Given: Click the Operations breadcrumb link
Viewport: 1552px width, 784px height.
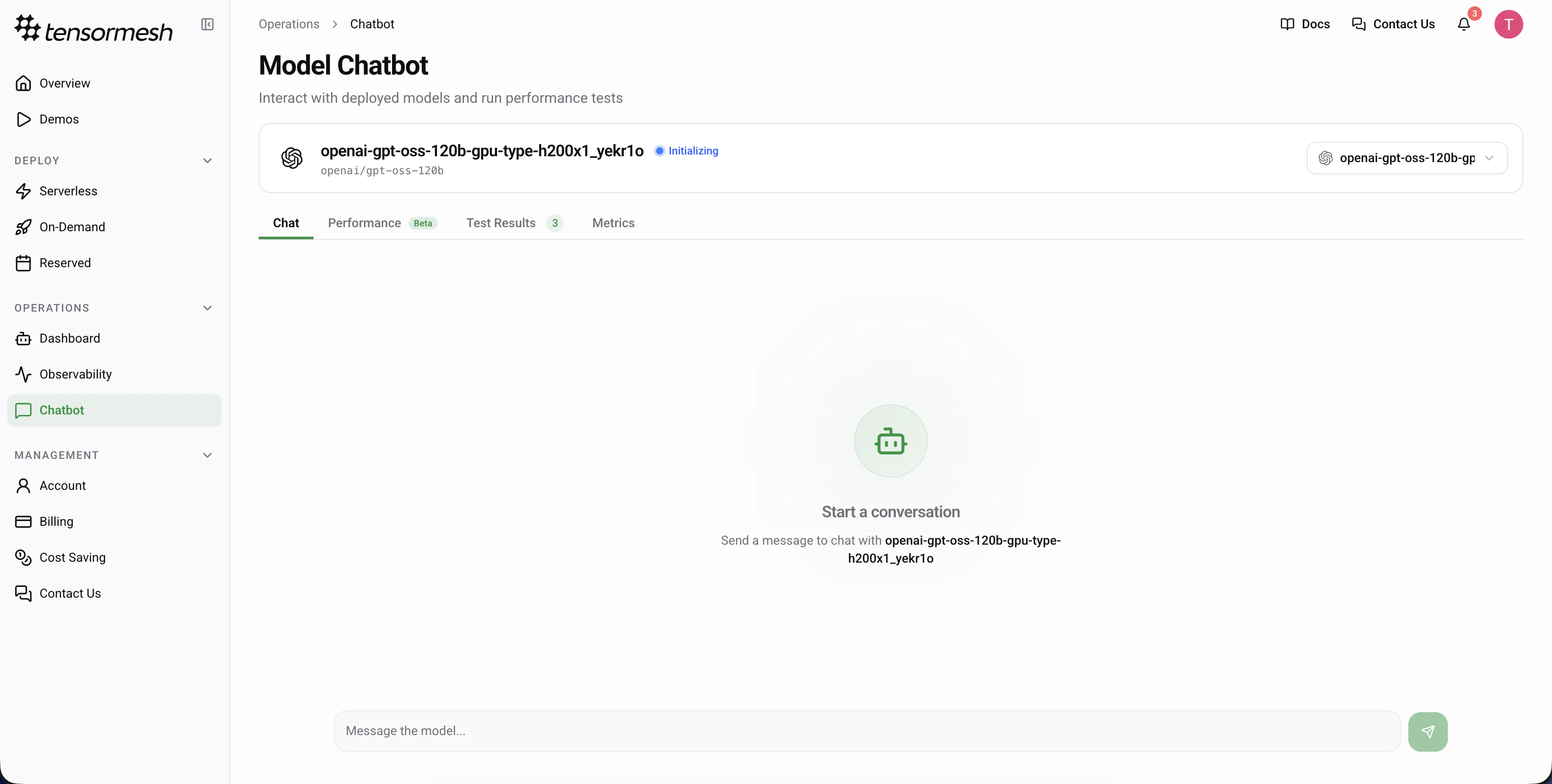Looking at the screenshot, I should coord(289,24).
